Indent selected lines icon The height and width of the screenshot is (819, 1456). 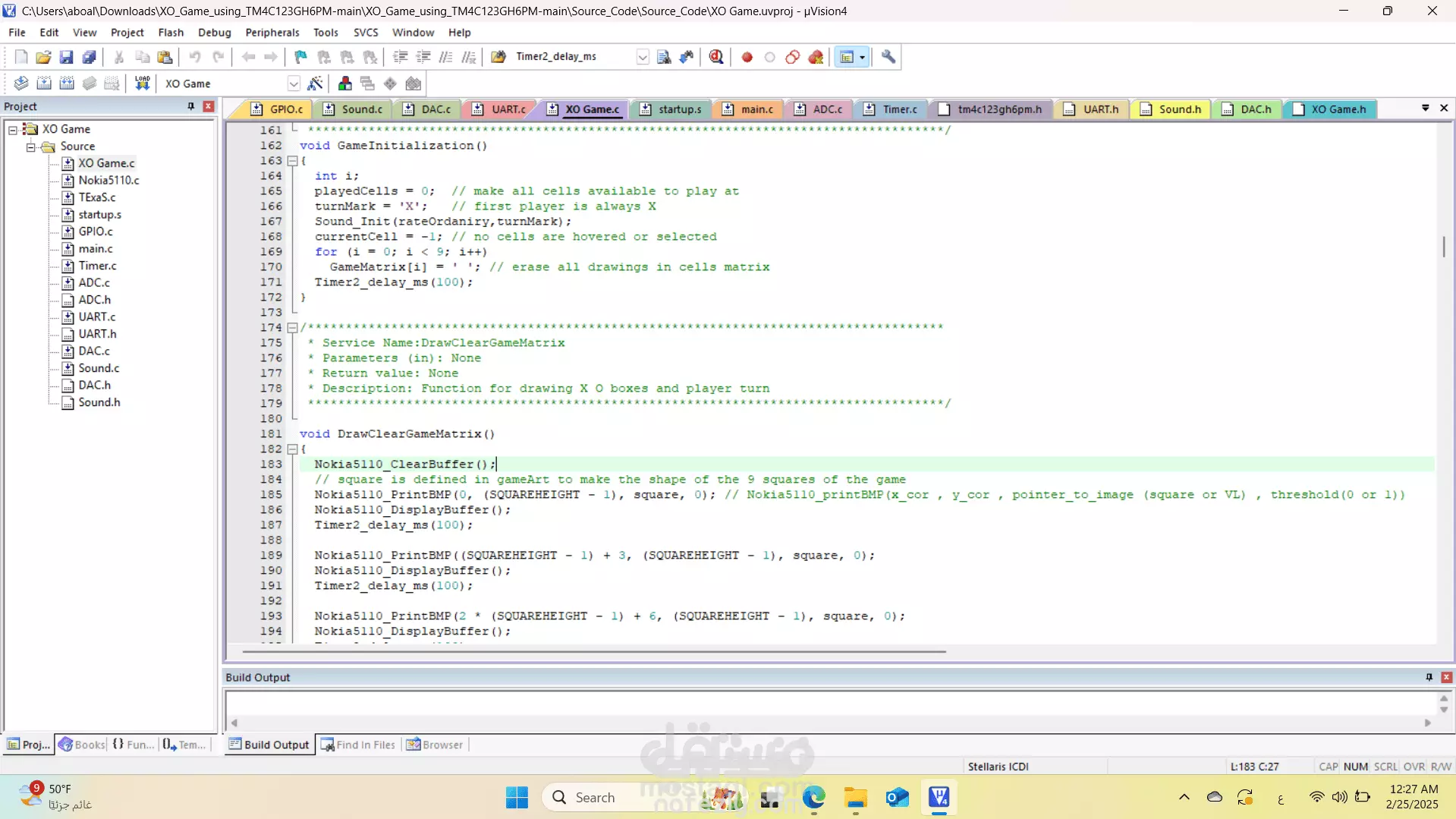click(x=400, y=57)
